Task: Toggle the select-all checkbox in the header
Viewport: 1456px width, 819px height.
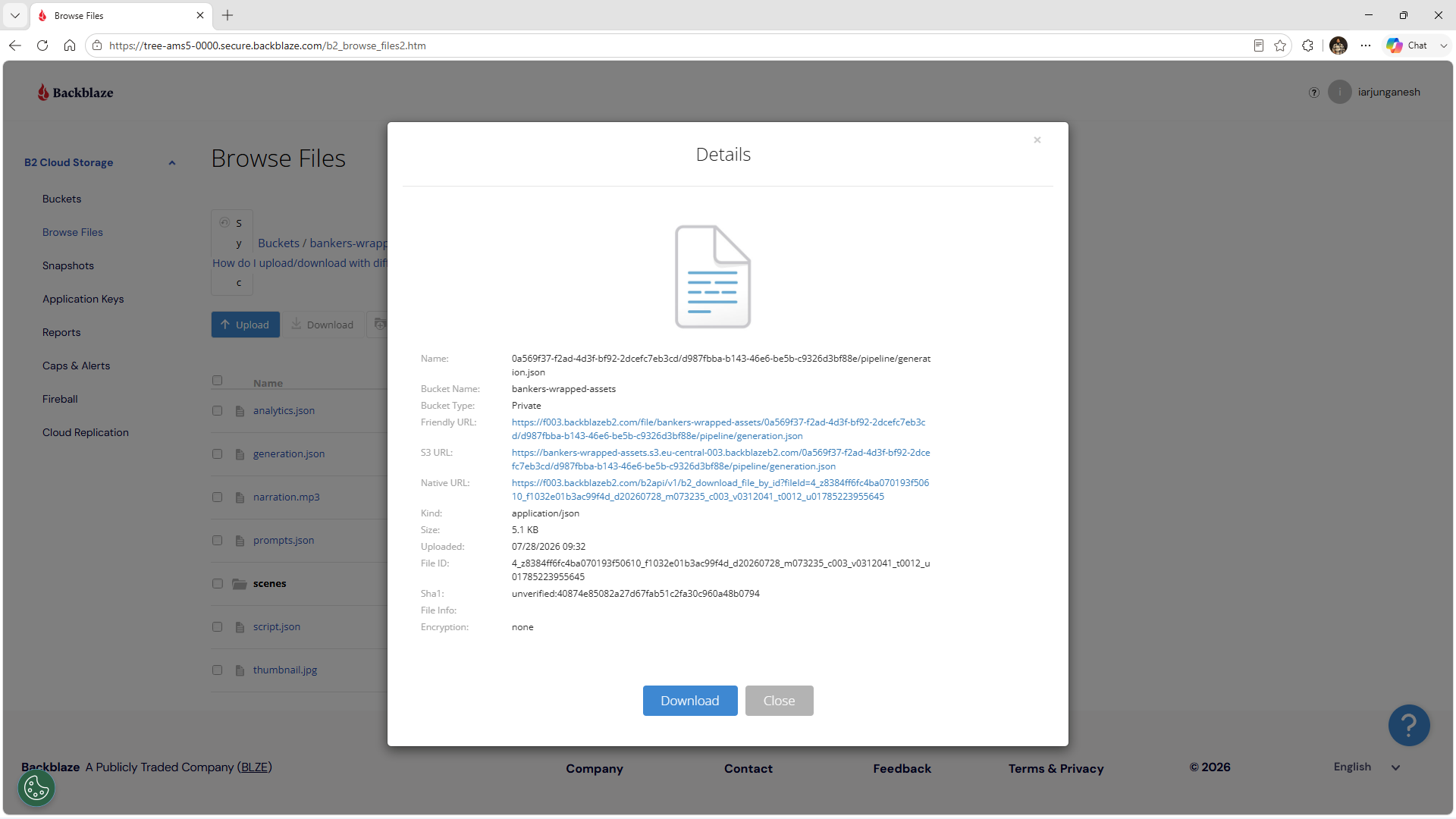Action: click(217, 381)
